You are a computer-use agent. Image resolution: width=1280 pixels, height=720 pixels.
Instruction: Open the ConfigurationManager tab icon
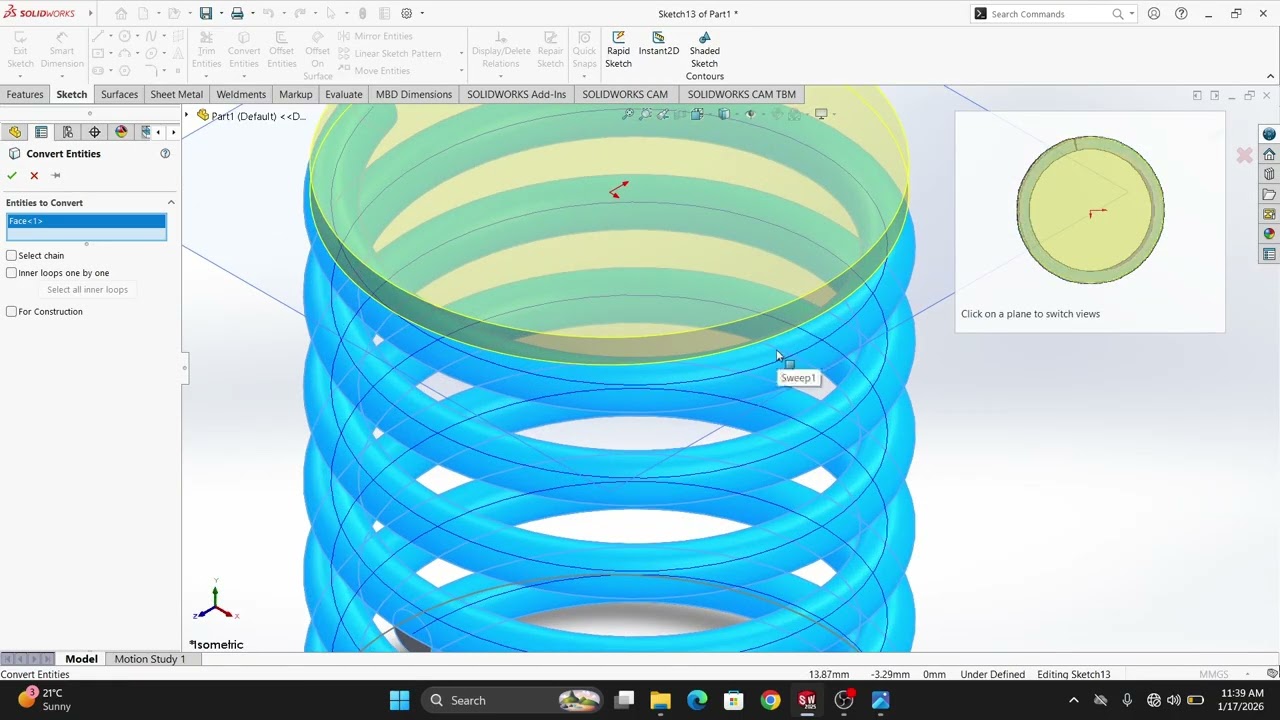pos(68,132)
